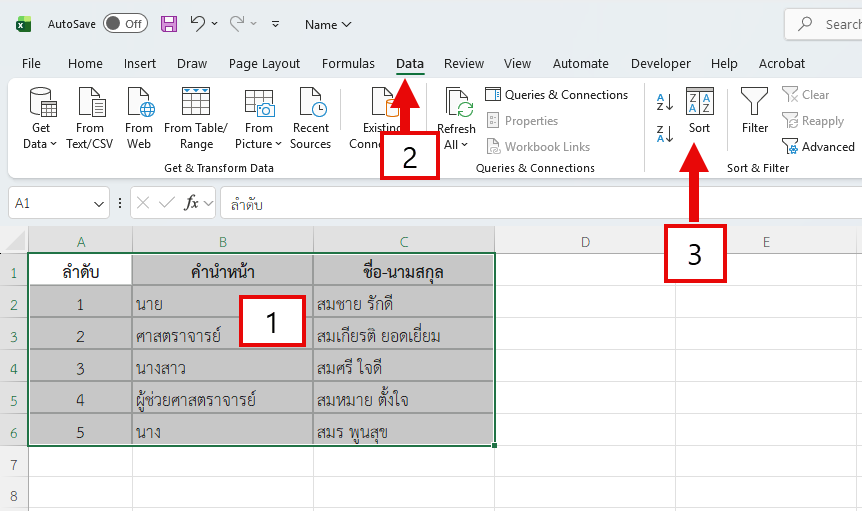Image resolution: width=862 pixels, height=511 pixels.
Task: Switch to the View tab
Action: point(517,64)
